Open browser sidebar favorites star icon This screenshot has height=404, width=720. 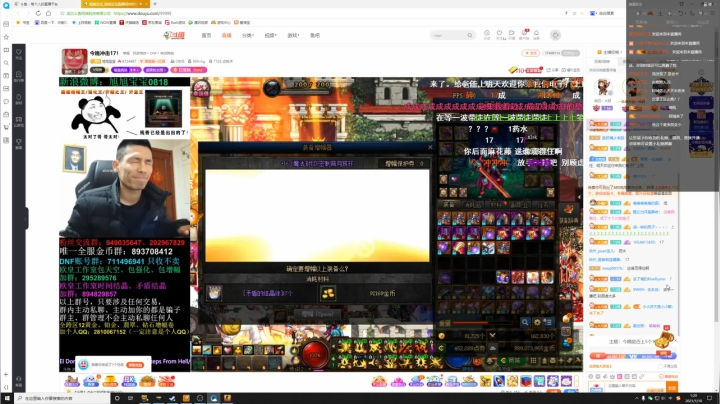[x=6, y=37]
